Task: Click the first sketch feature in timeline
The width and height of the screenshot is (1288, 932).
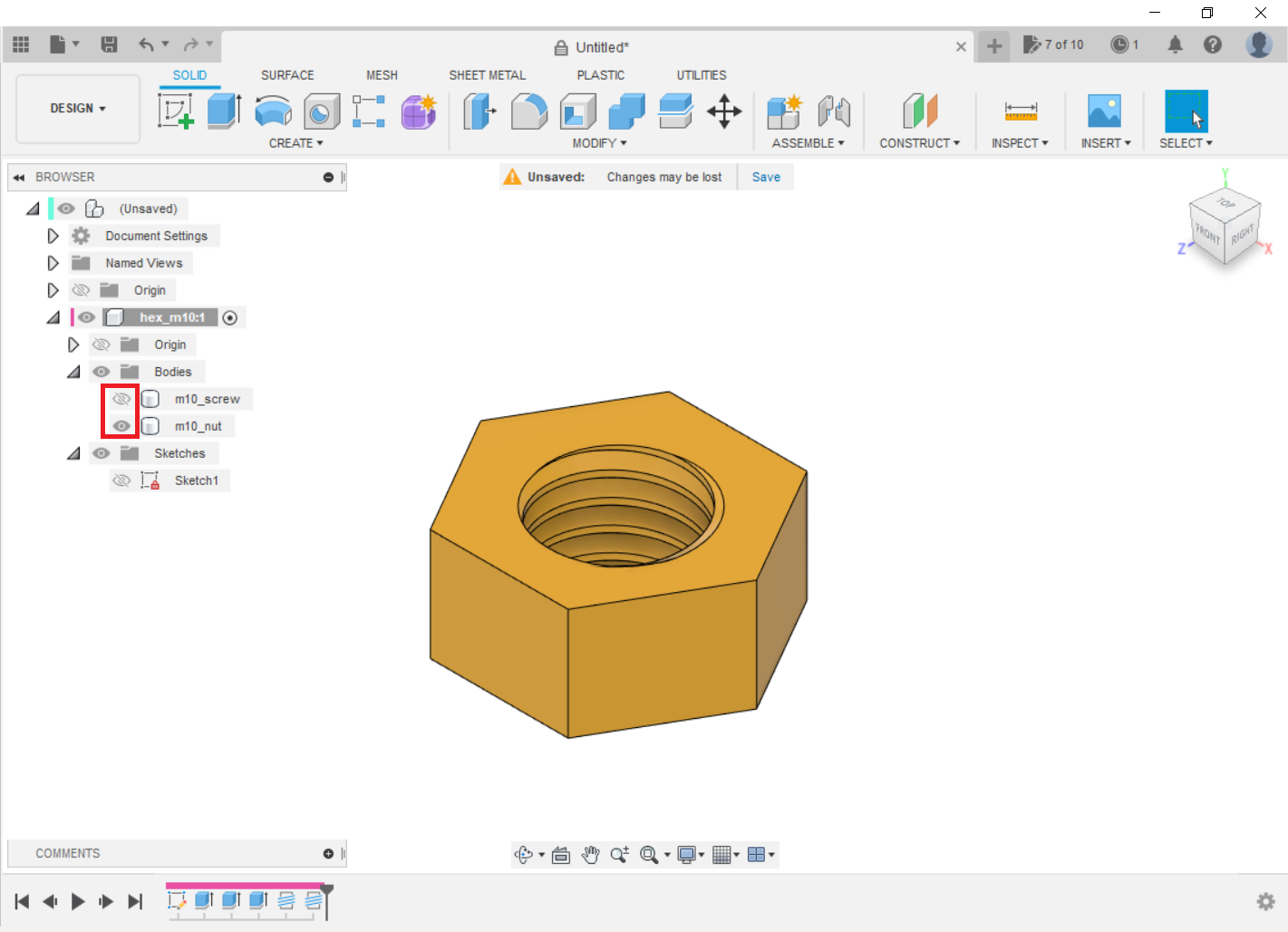Action: click(x=177, y=900)
